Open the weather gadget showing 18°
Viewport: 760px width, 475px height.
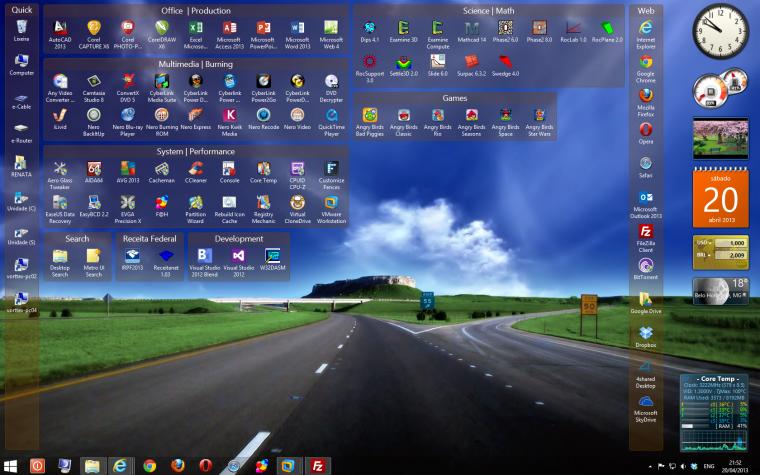click(720, 291)
